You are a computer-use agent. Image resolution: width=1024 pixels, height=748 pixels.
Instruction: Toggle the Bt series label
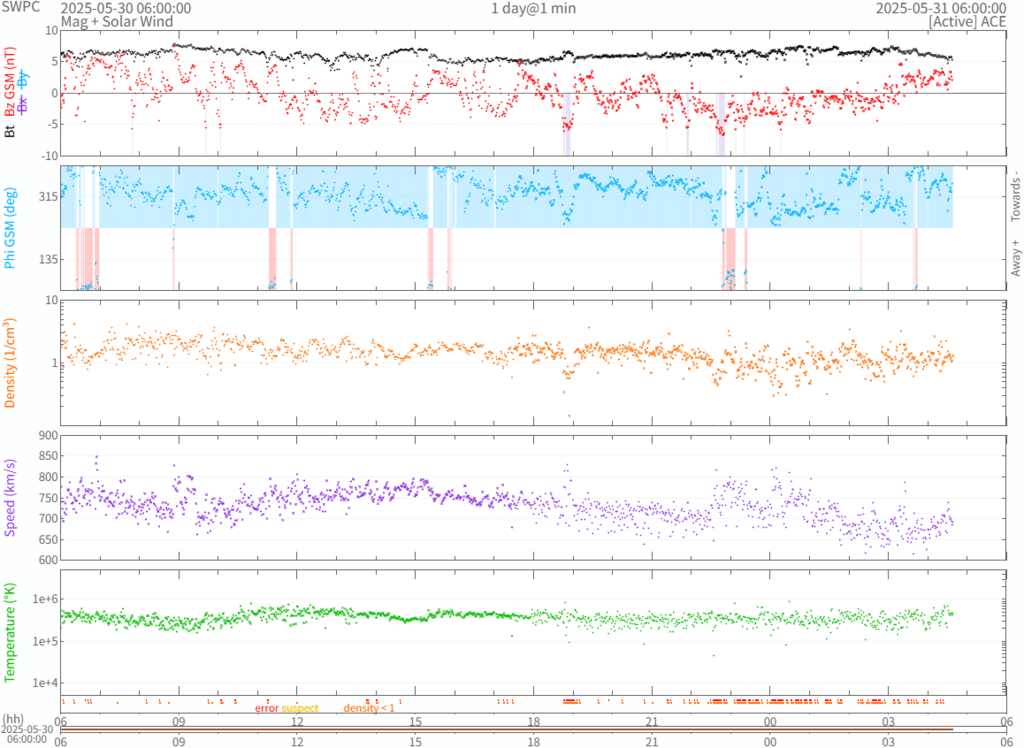(x=11, y=130)
